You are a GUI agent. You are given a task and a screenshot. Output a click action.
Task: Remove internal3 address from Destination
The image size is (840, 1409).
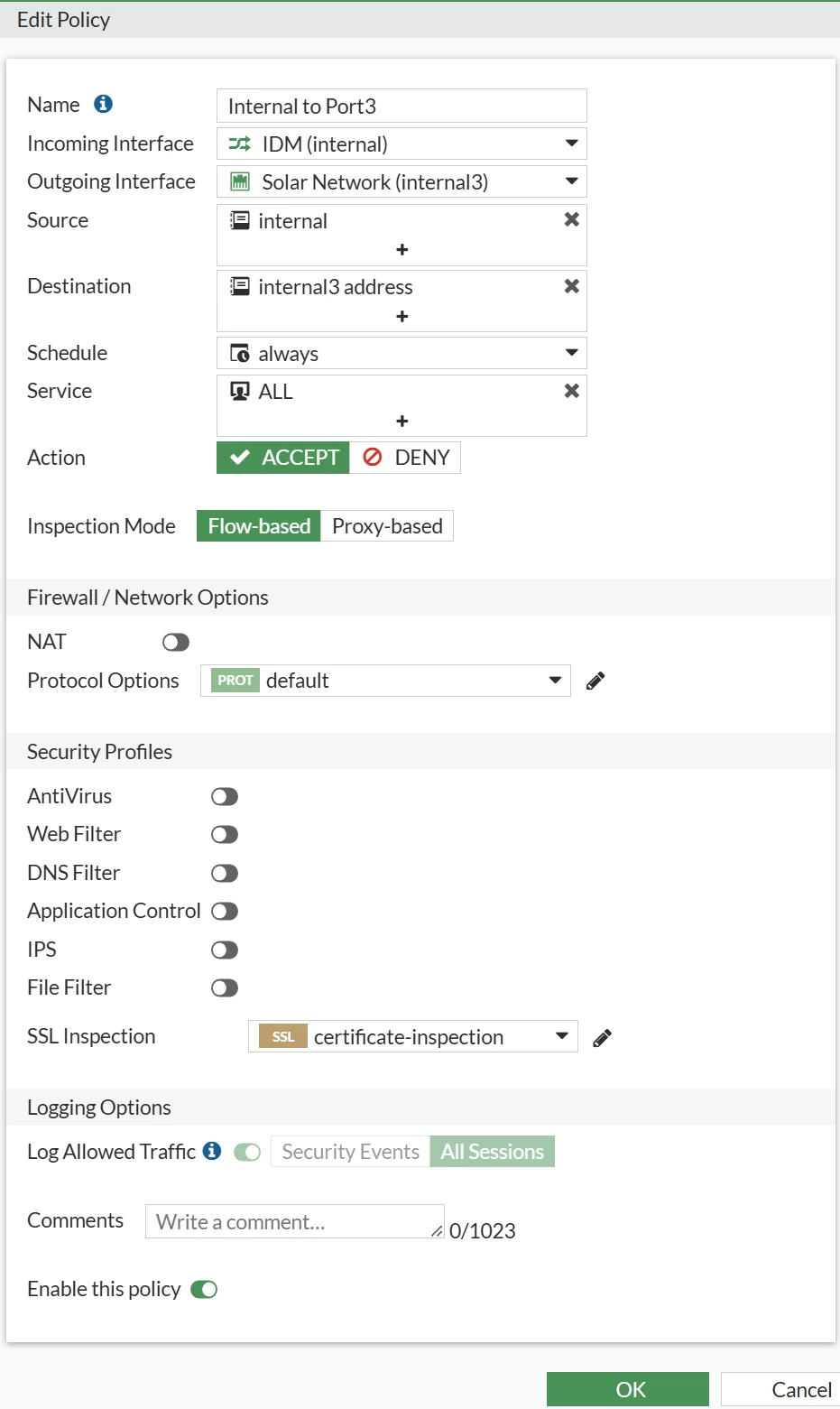[x=571, y=286]
